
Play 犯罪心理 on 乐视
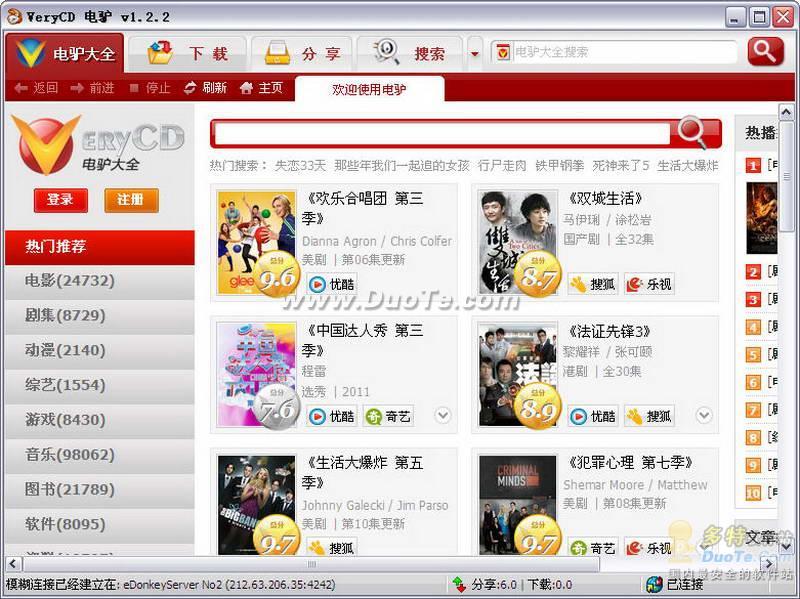click(x=649, y=548)
